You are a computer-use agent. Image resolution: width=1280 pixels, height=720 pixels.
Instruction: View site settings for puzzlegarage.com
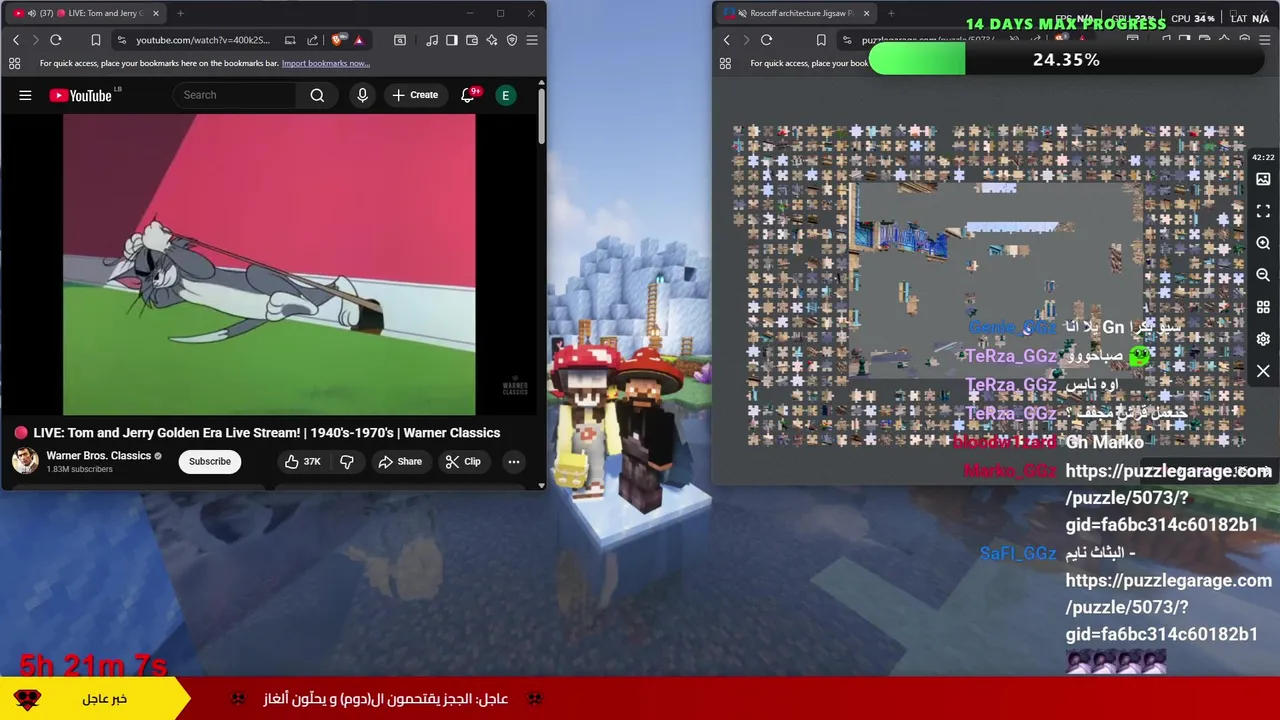(x=847, y=40)
